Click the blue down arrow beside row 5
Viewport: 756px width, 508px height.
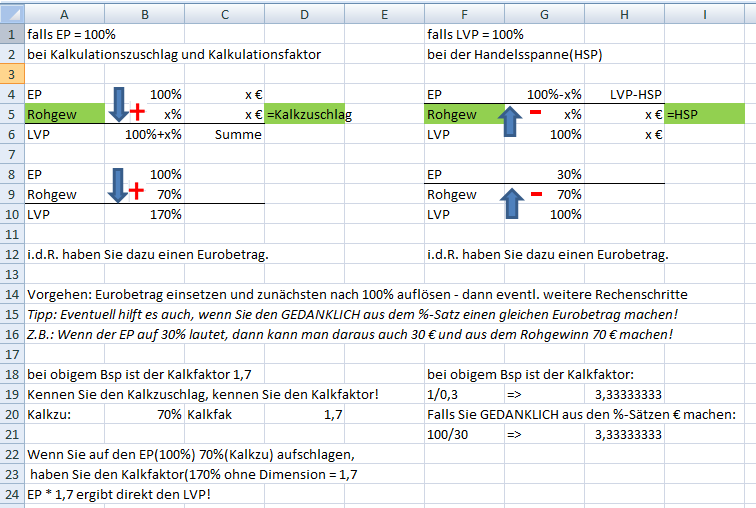click(118, 104)
